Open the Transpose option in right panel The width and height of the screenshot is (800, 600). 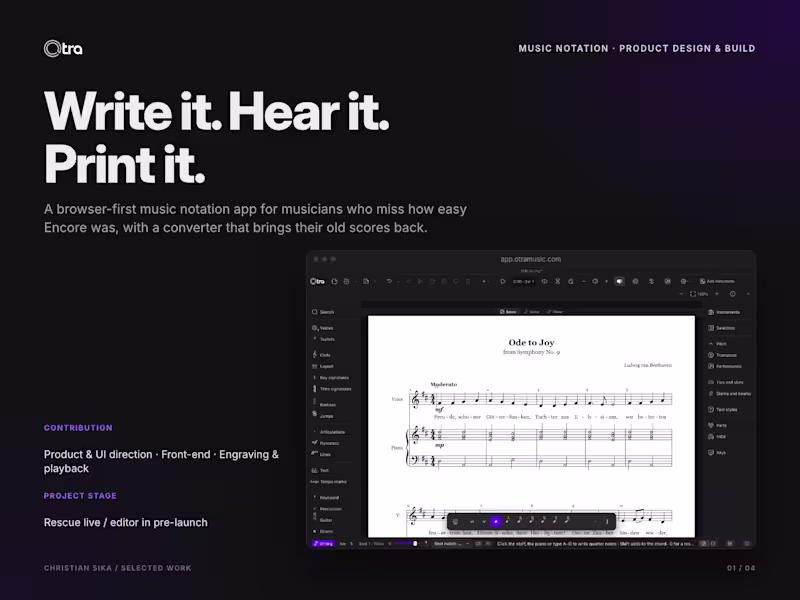coord(722,355)
